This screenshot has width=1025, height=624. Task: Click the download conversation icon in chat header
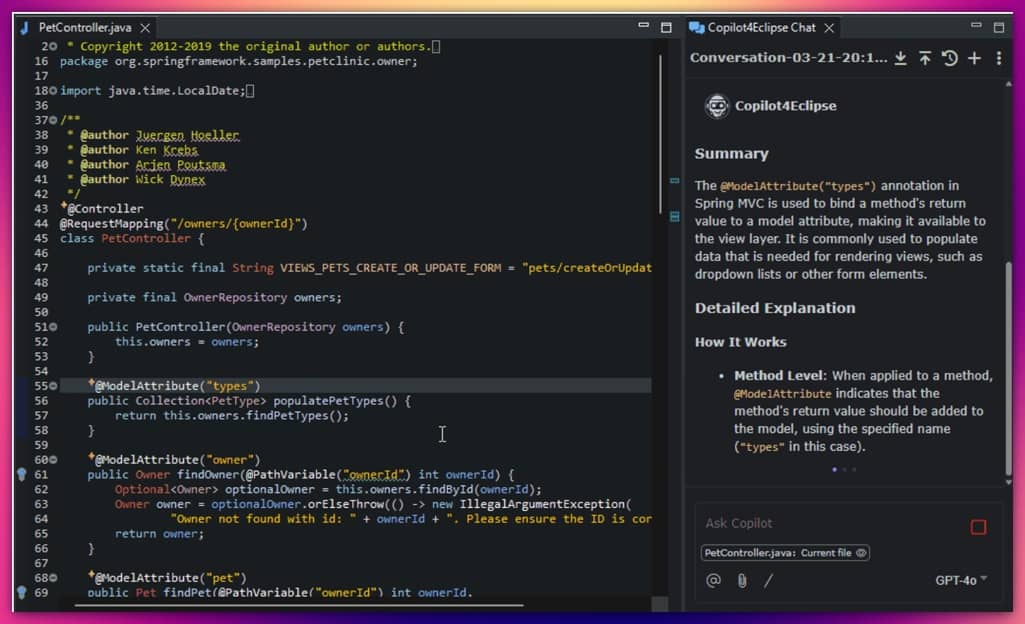(x=901, y=58)
